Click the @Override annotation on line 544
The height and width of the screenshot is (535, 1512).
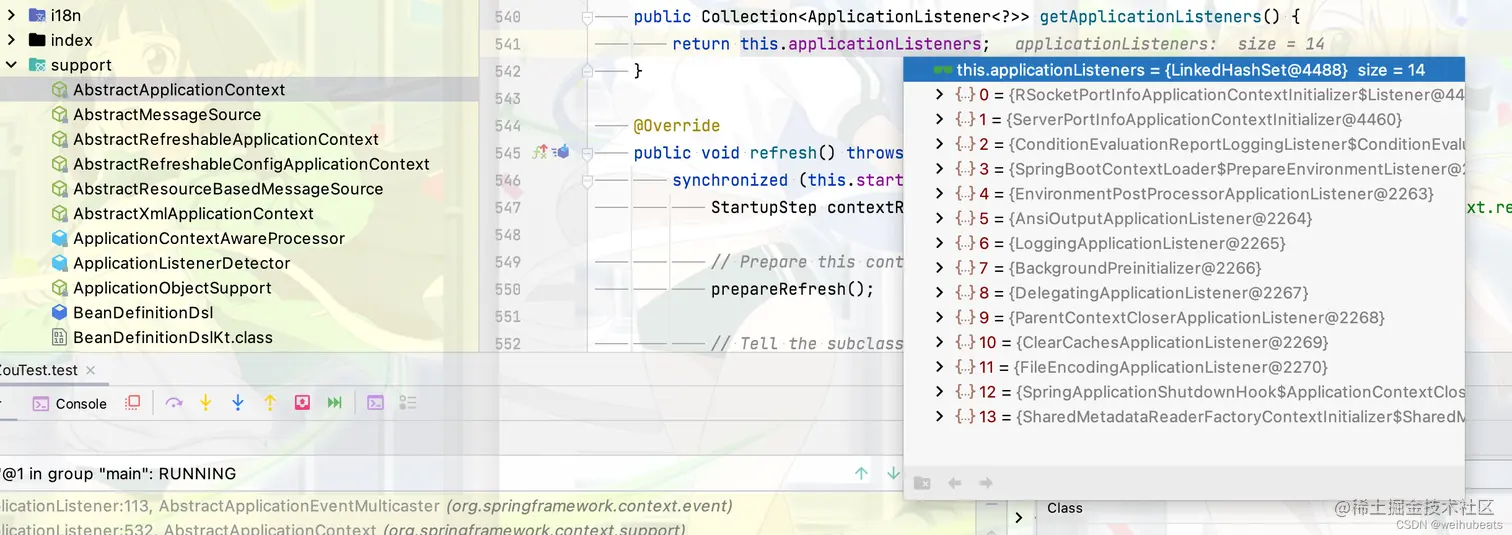[x=677, y=126]
